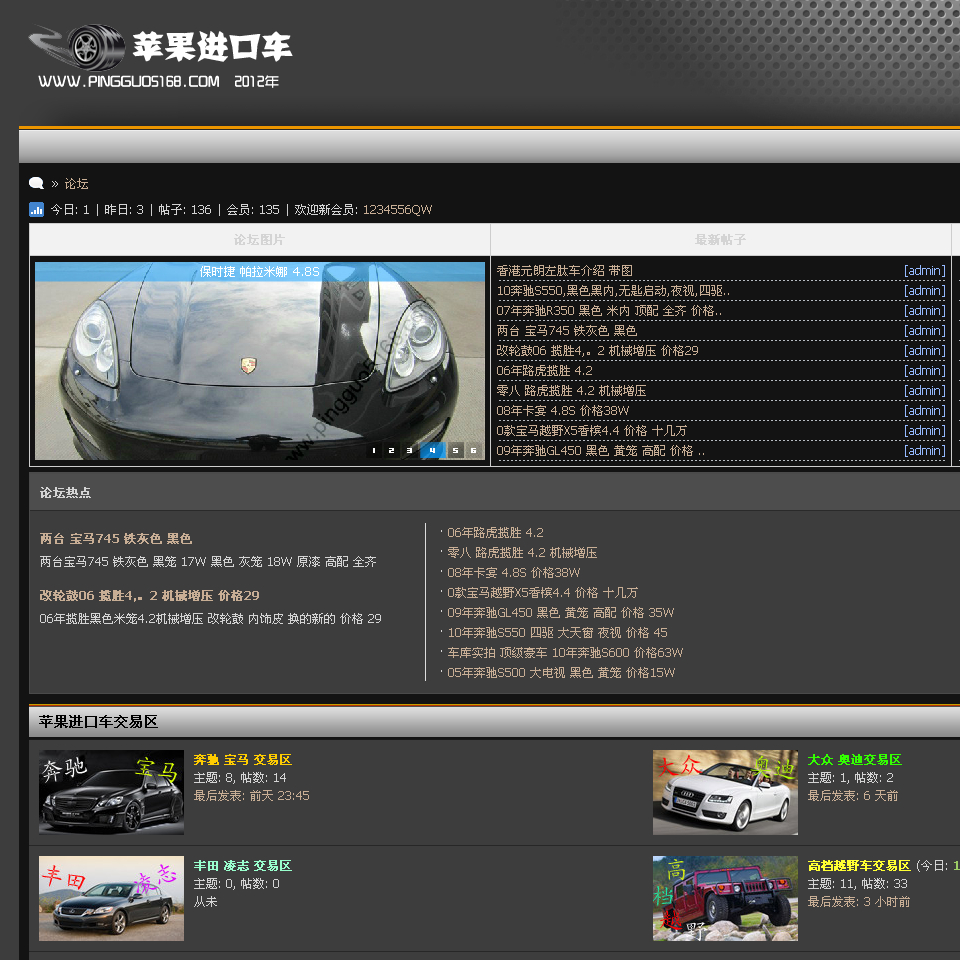Viewport: 960px width, 960px height.
Task: Select slideshow page 1 button
Action: point(373,450)
